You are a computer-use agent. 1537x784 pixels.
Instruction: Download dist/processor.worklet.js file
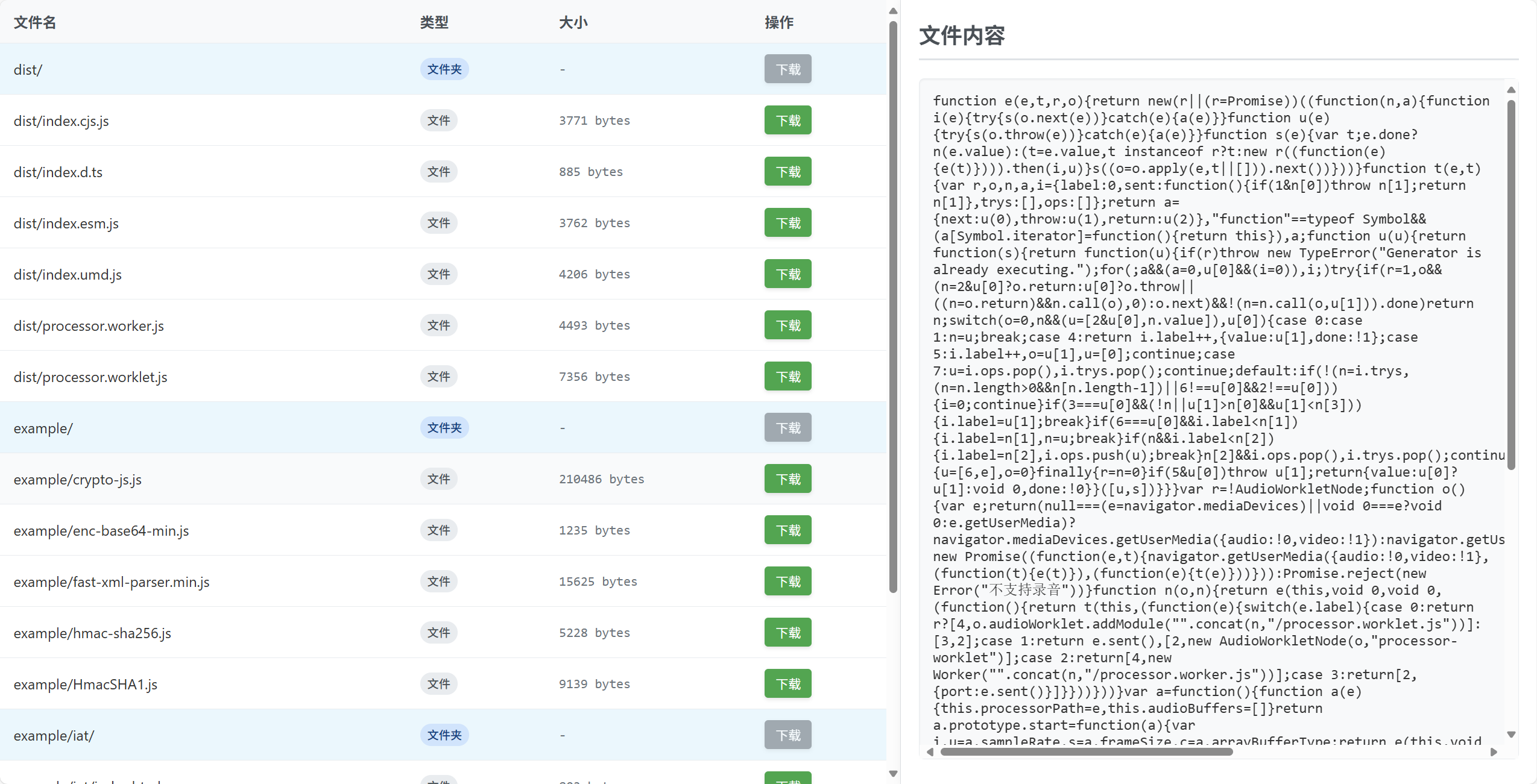[x=787, y=377]
